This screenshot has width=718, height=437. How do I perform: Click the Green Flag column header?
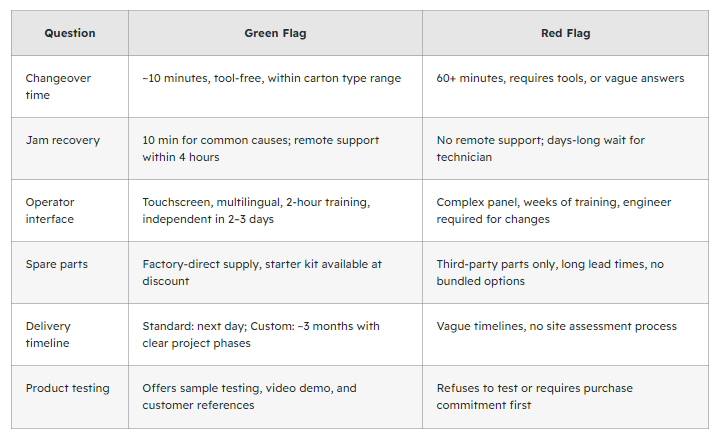pos(275,33)
